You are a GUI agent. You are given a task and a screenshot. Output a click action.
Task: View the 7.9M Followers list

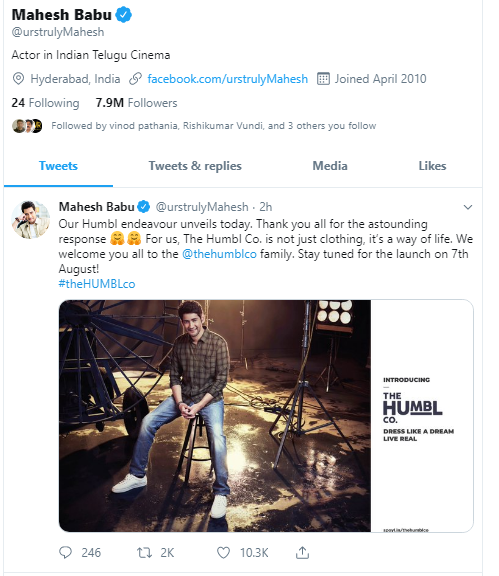pyautogui.click(x=136, y=103)
